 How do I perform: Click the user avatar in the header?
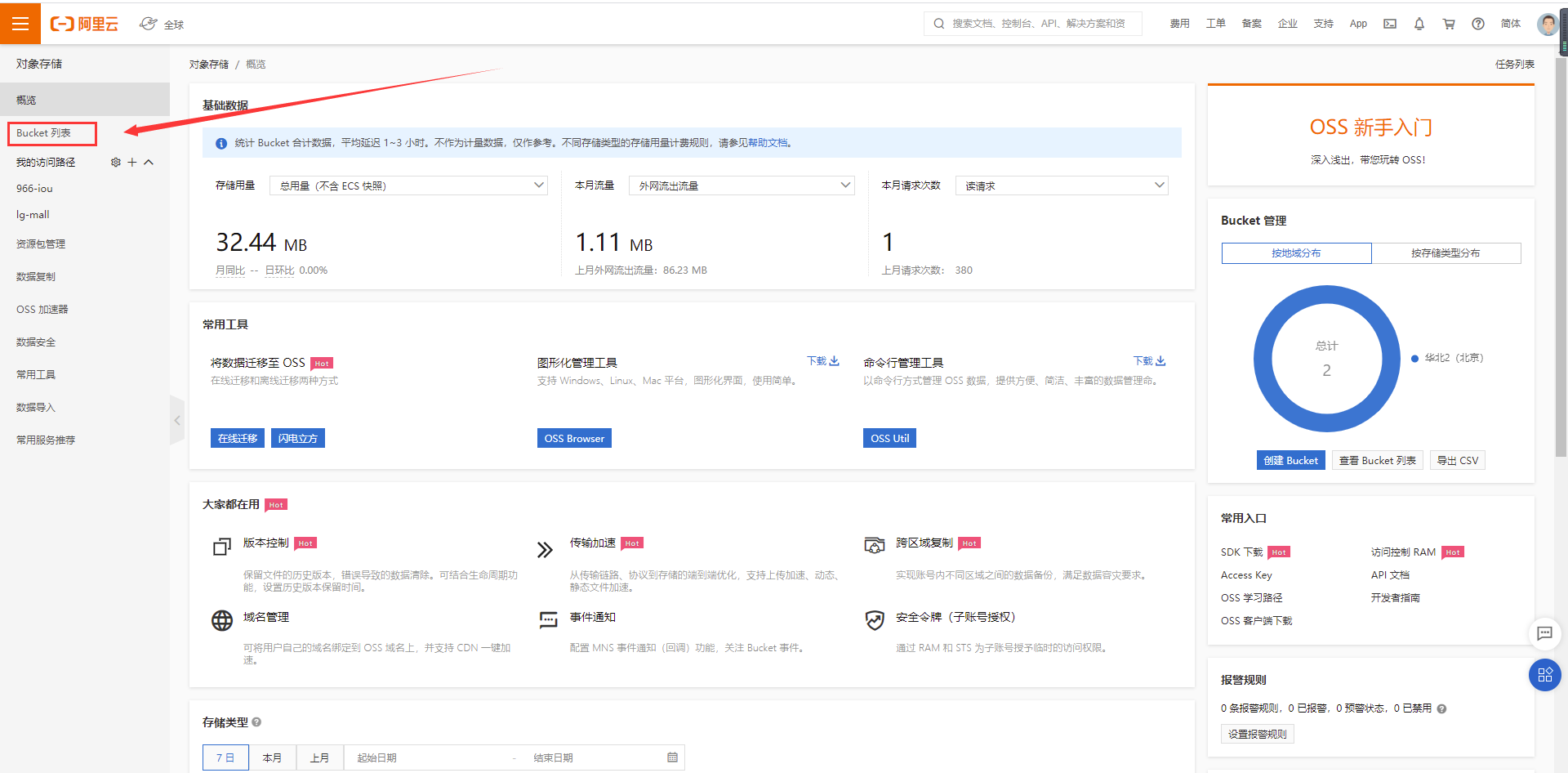point(1548,24)
